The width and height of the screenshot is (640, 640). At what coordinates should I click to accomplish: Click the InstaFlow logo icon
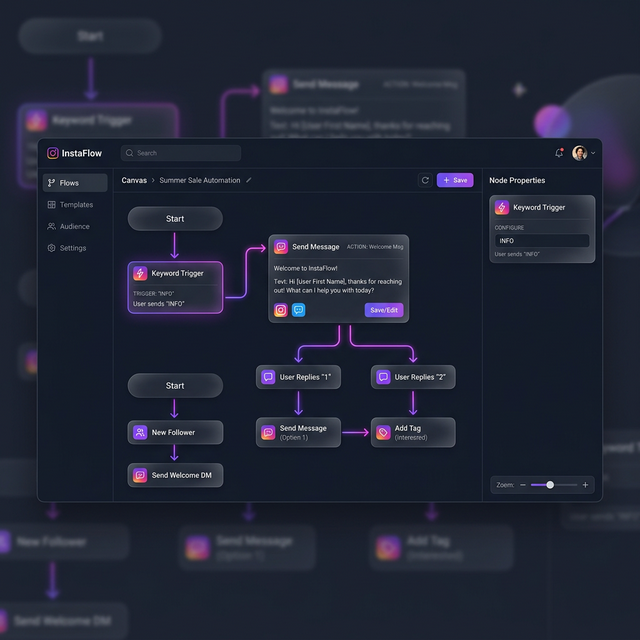point(53,153)
